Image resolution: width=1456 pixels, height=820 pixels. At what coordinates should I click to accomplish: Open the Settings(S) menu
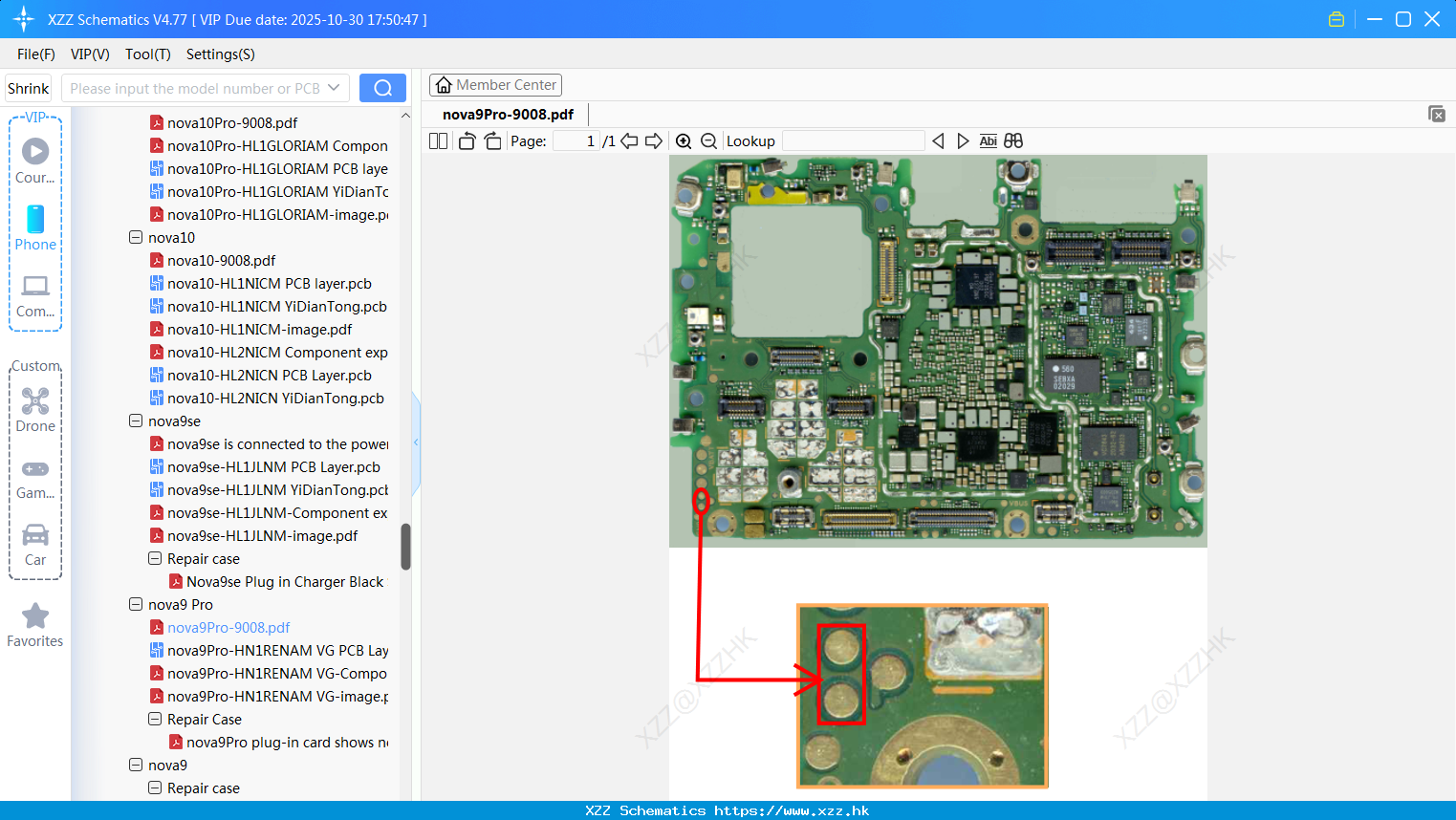[x=221, y=54]
